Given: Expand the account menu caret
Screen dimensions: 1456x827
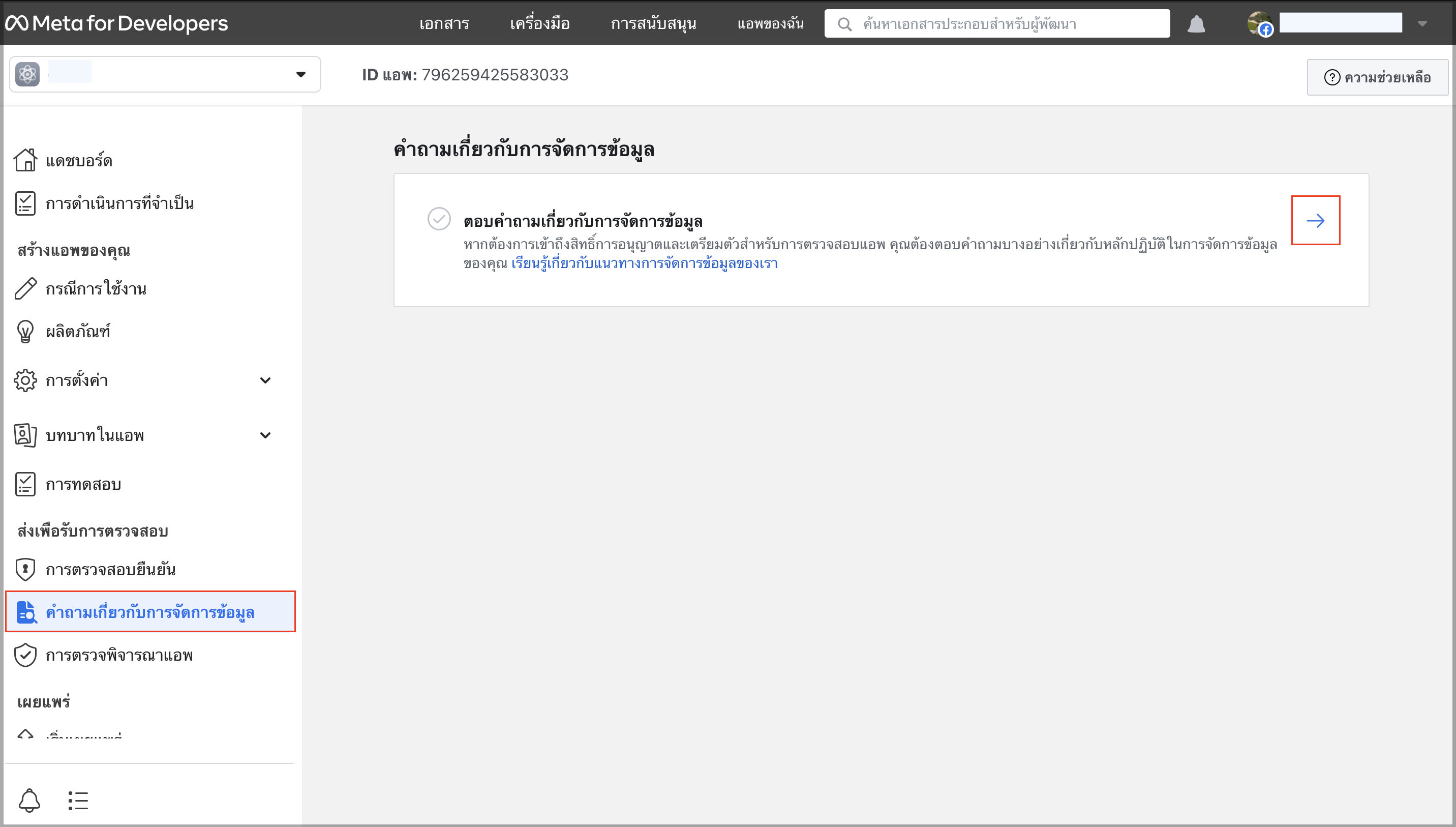Looking at the screenshot, I should [1422, 24].
